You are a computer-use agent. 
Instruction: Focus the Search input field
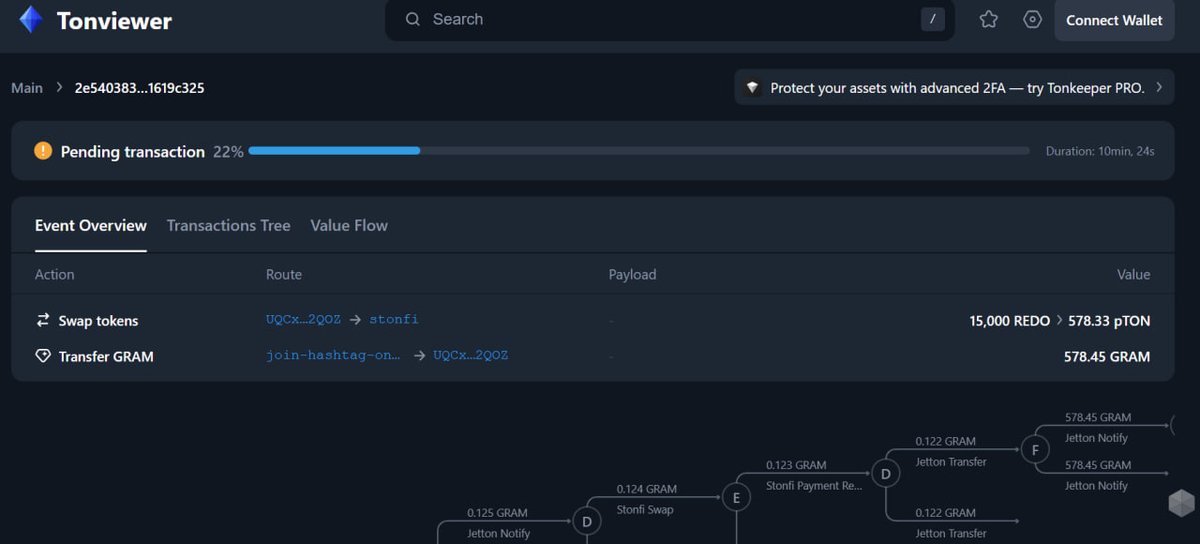(x=669, y=19)
